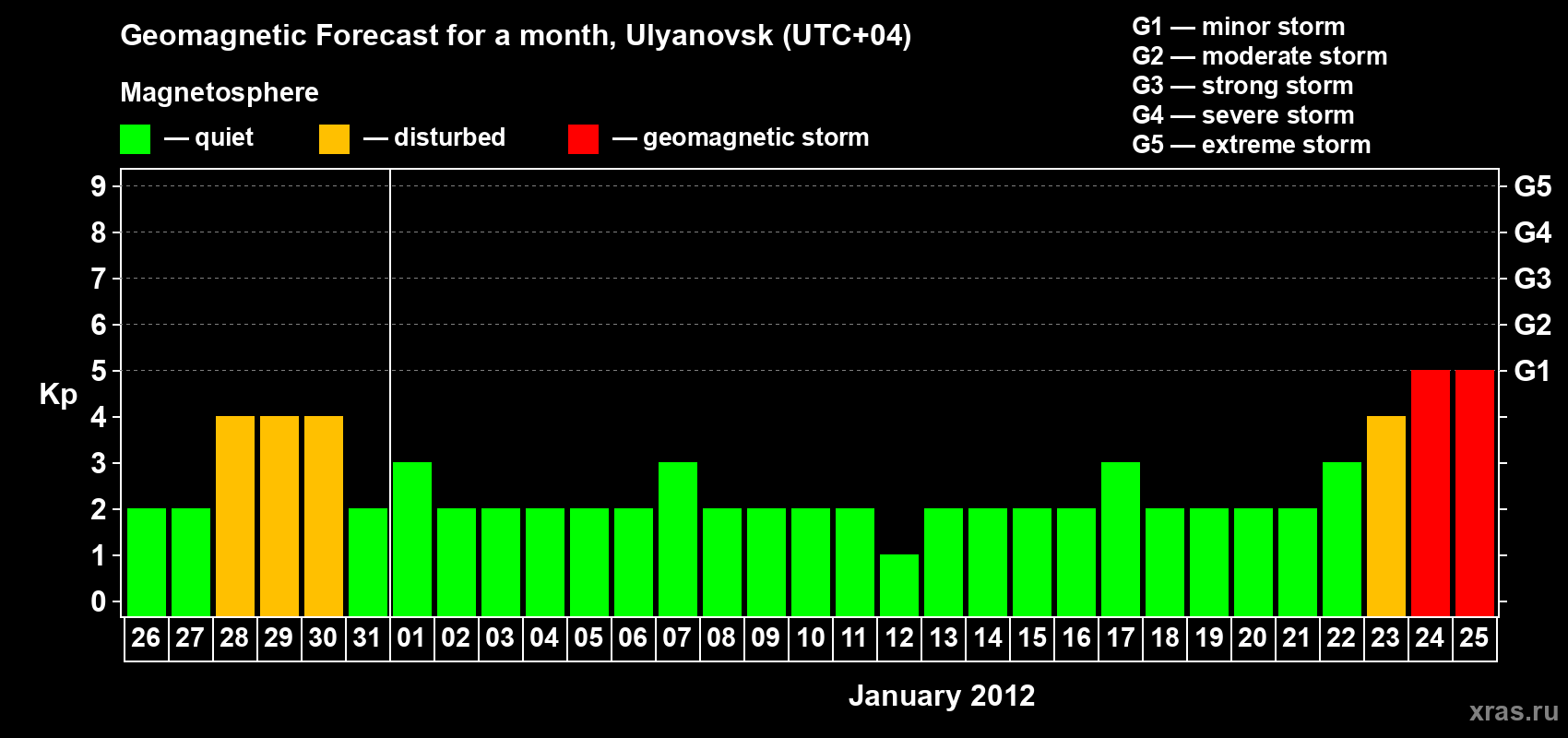Click the 'quiet' legend label
The height and width of the screenshot is (738, 1568).
click(x=224, y=138)
